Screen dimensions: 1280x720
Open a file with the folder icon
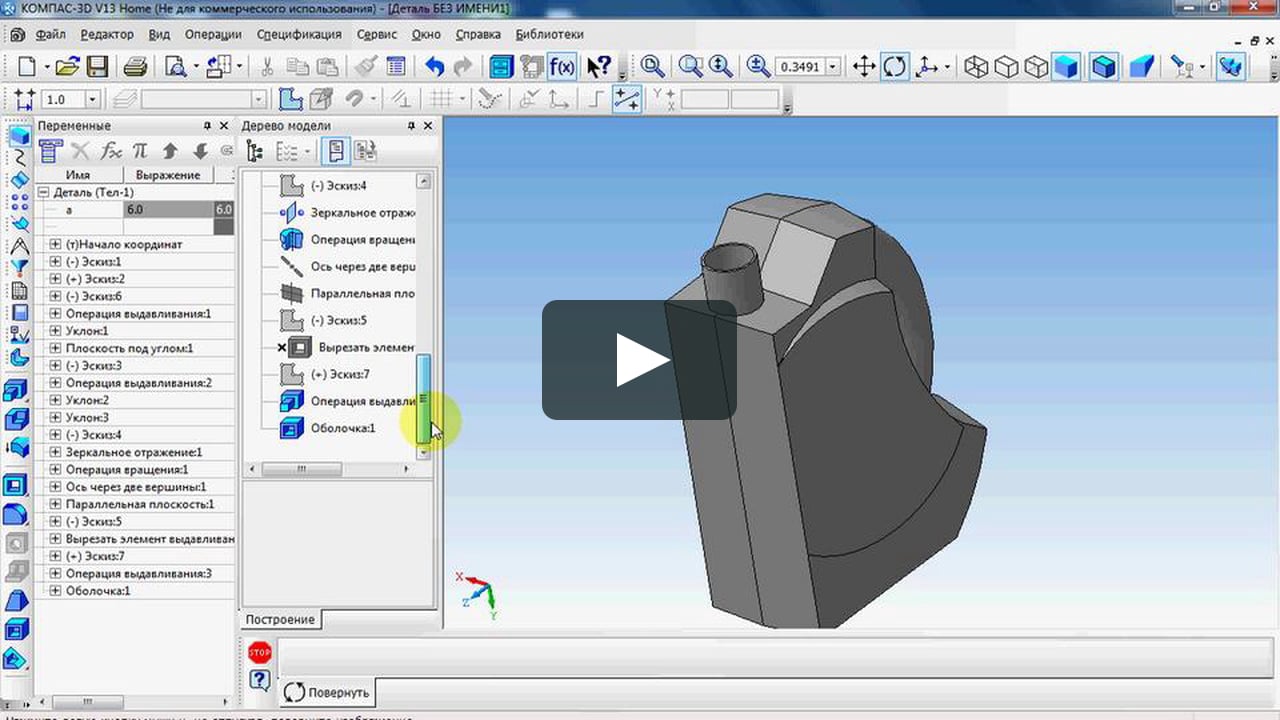67,67
